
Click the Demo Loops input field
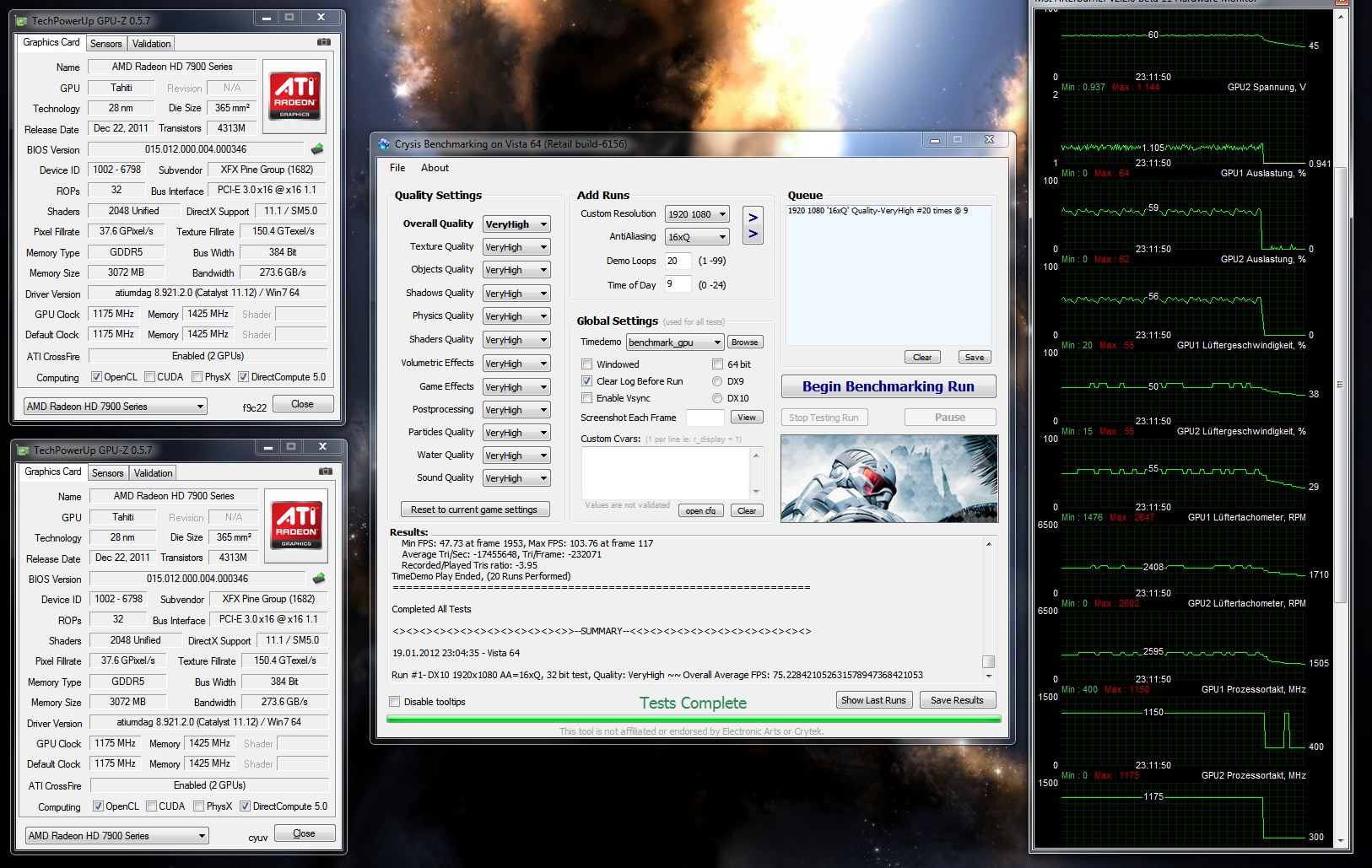tap(678, 261)
